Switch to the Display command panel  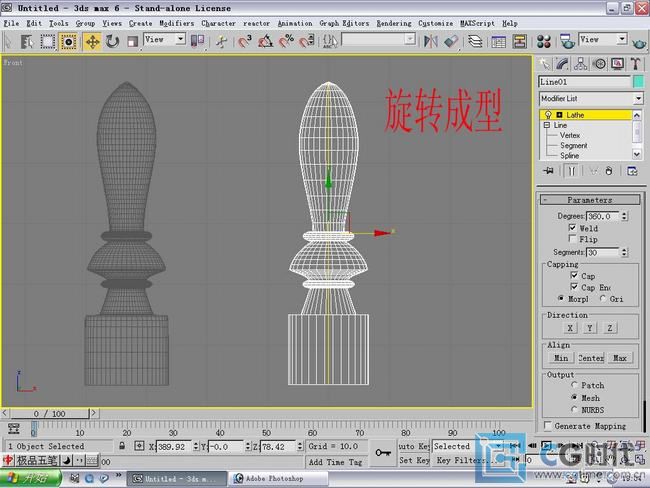pyautogui.click(x=617, y=64)
